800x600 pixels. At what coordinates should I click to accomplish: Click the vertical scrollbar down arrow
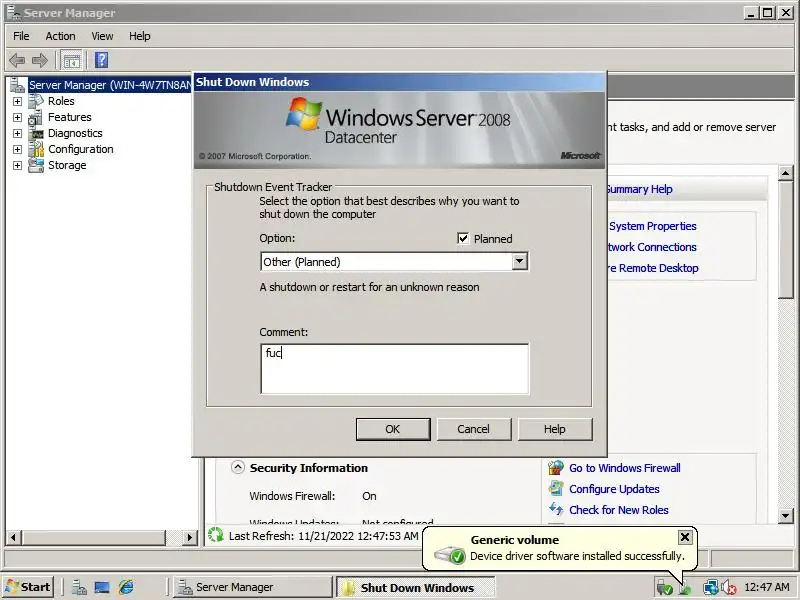pos(786,516)
